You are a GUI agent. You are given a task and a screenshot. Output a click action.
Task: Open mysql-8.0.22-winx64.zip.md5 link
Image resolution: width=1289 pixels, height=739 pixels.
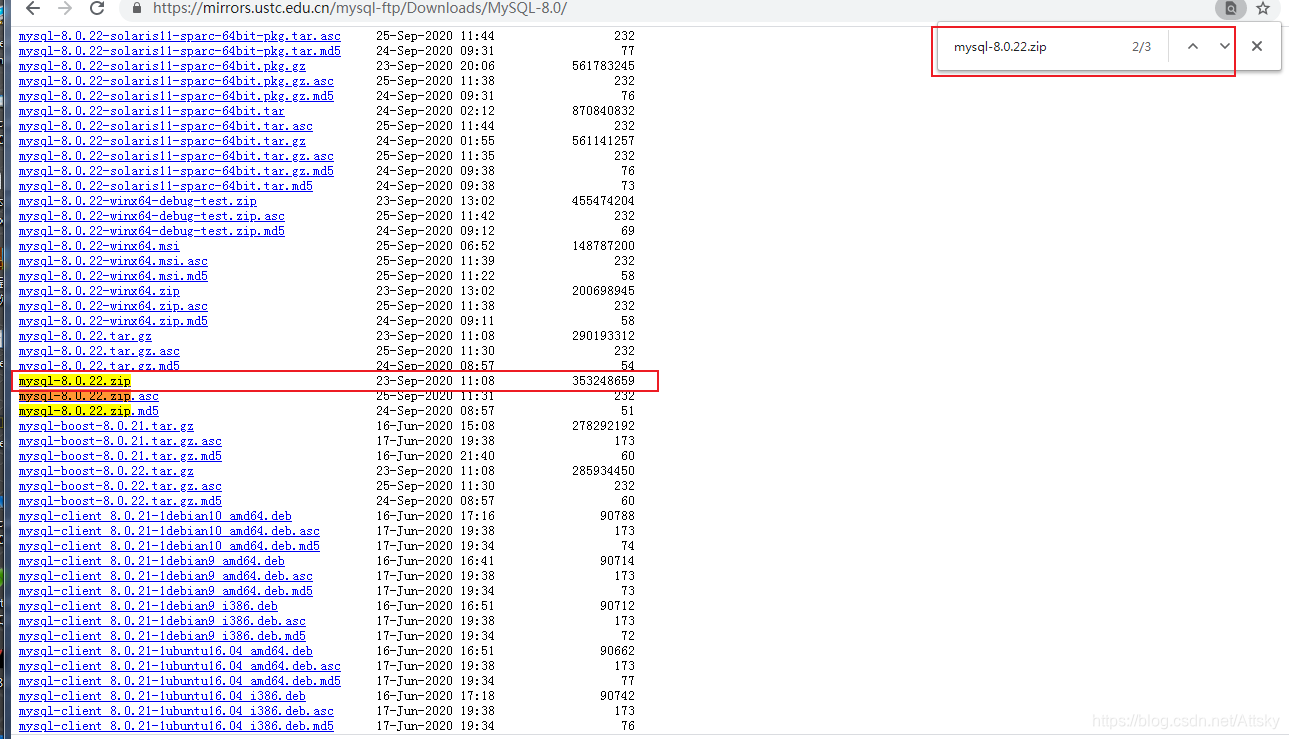(113, 321)
